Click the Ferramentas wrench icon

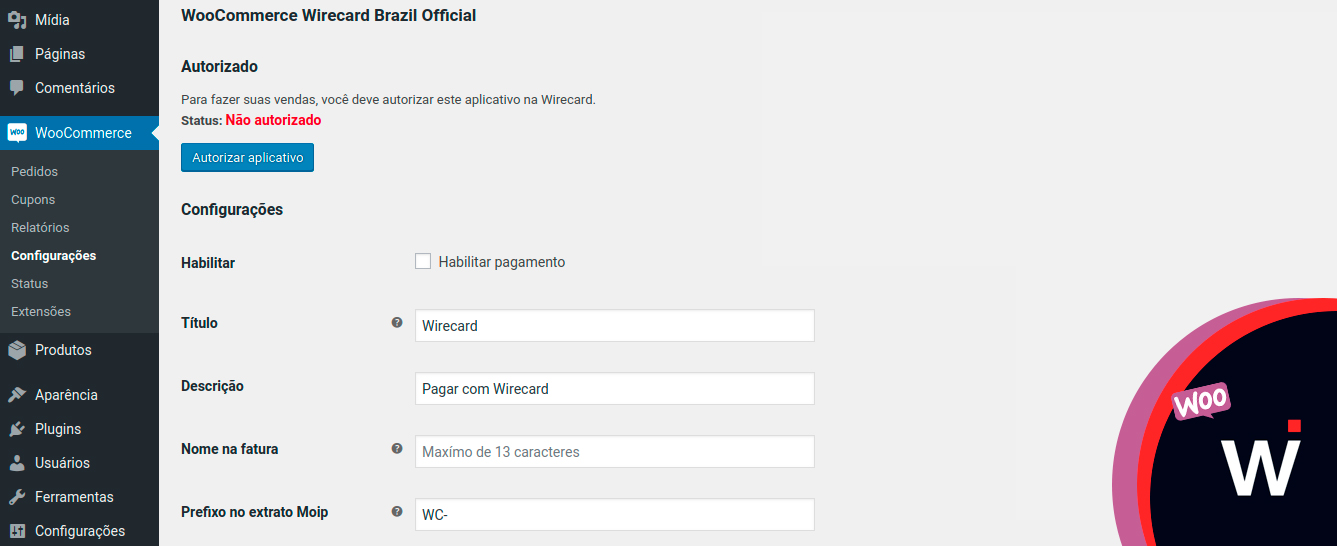pyautogui.click(x=17, y=497)
